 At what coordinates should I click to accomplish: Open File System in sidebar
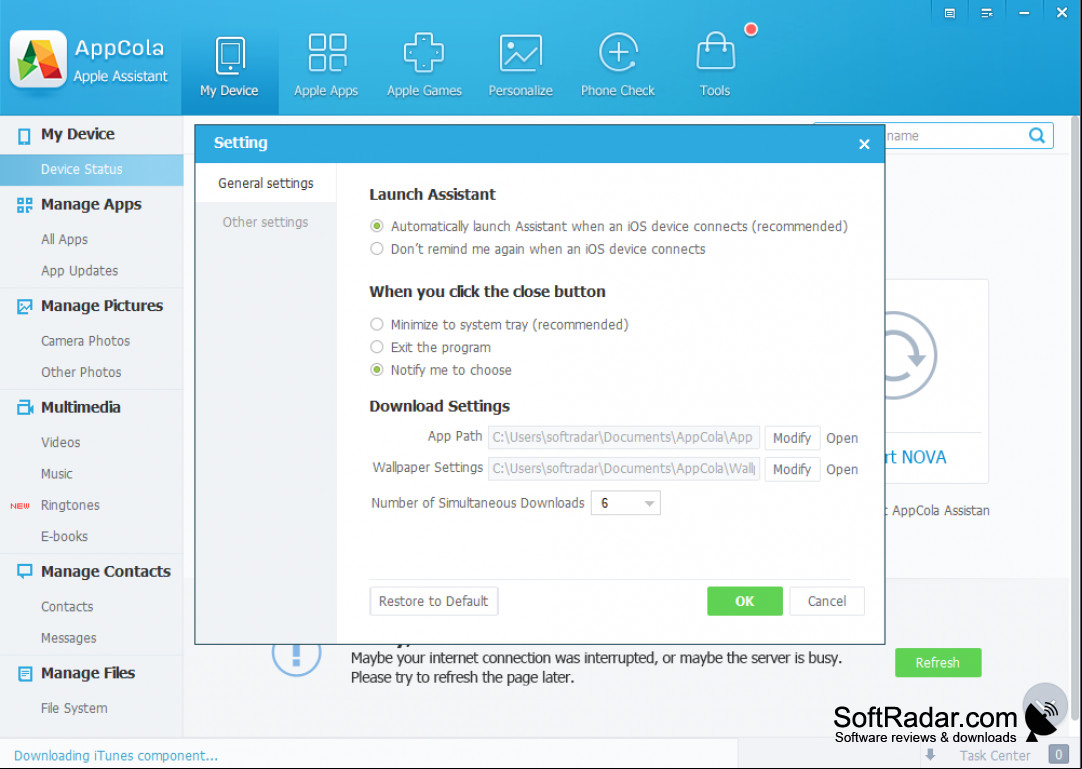pyautogui.click(x=74, y=708)
